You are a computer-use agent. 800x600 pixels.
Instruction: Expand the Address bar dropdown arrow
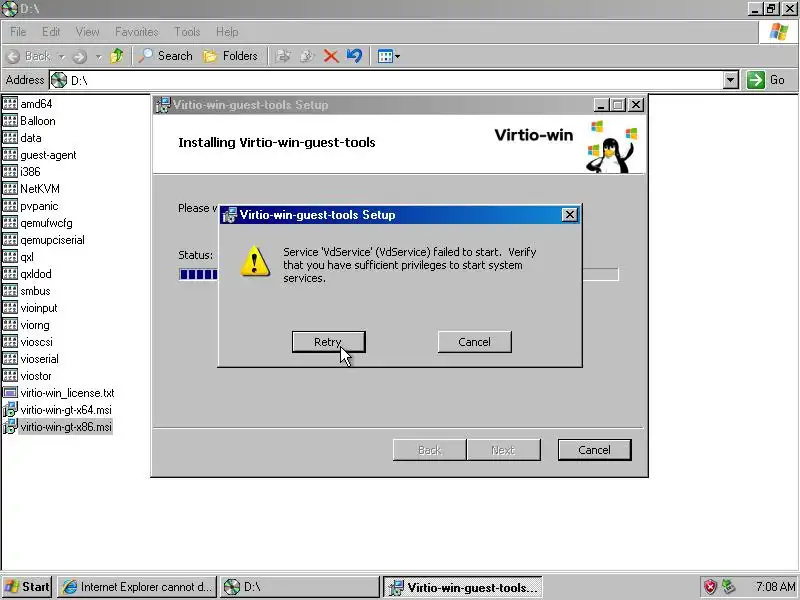[x=731, y=80]
